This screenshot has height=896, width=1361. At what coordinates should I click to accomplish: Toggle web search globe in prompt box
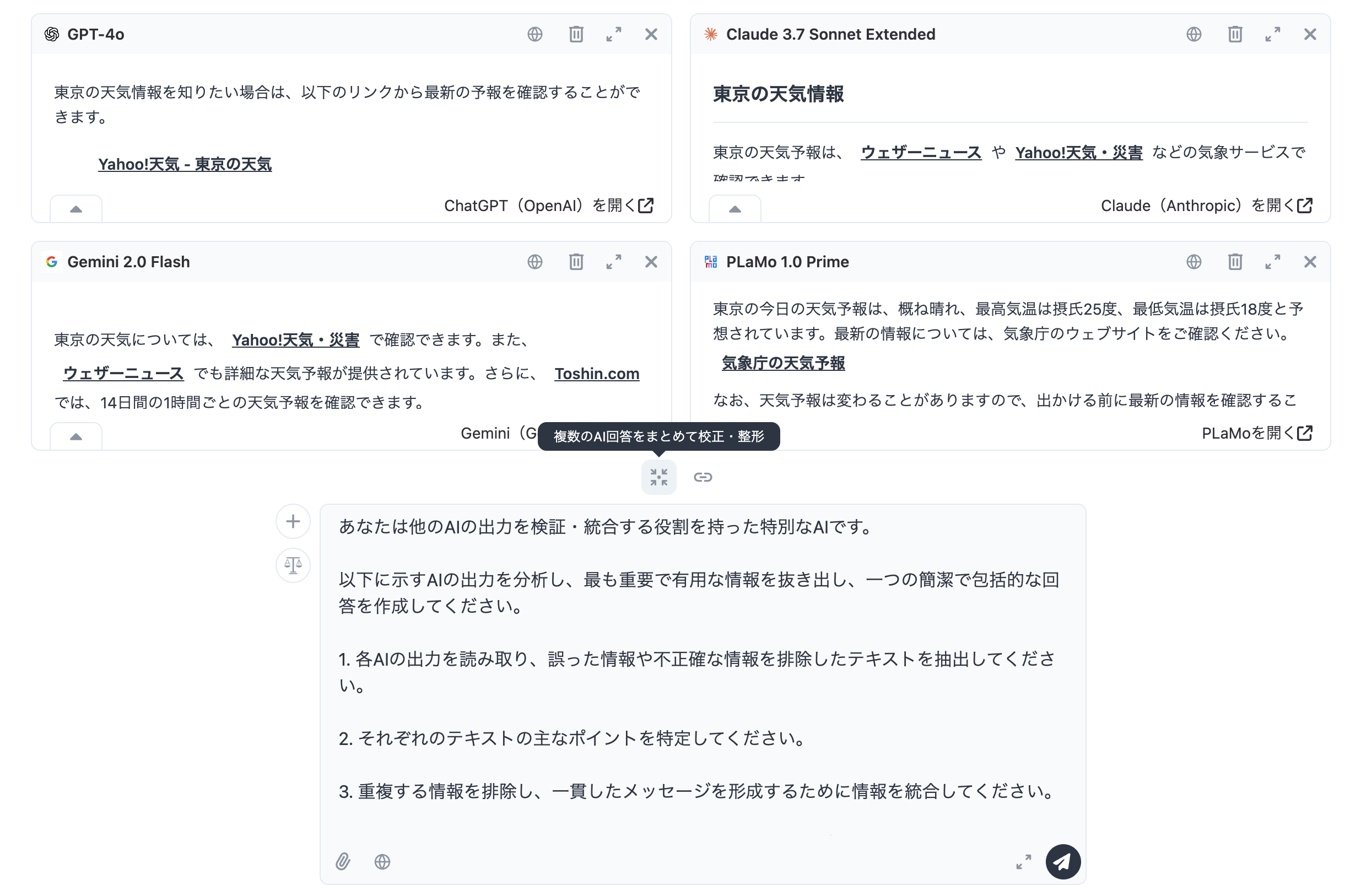point(382,861)
